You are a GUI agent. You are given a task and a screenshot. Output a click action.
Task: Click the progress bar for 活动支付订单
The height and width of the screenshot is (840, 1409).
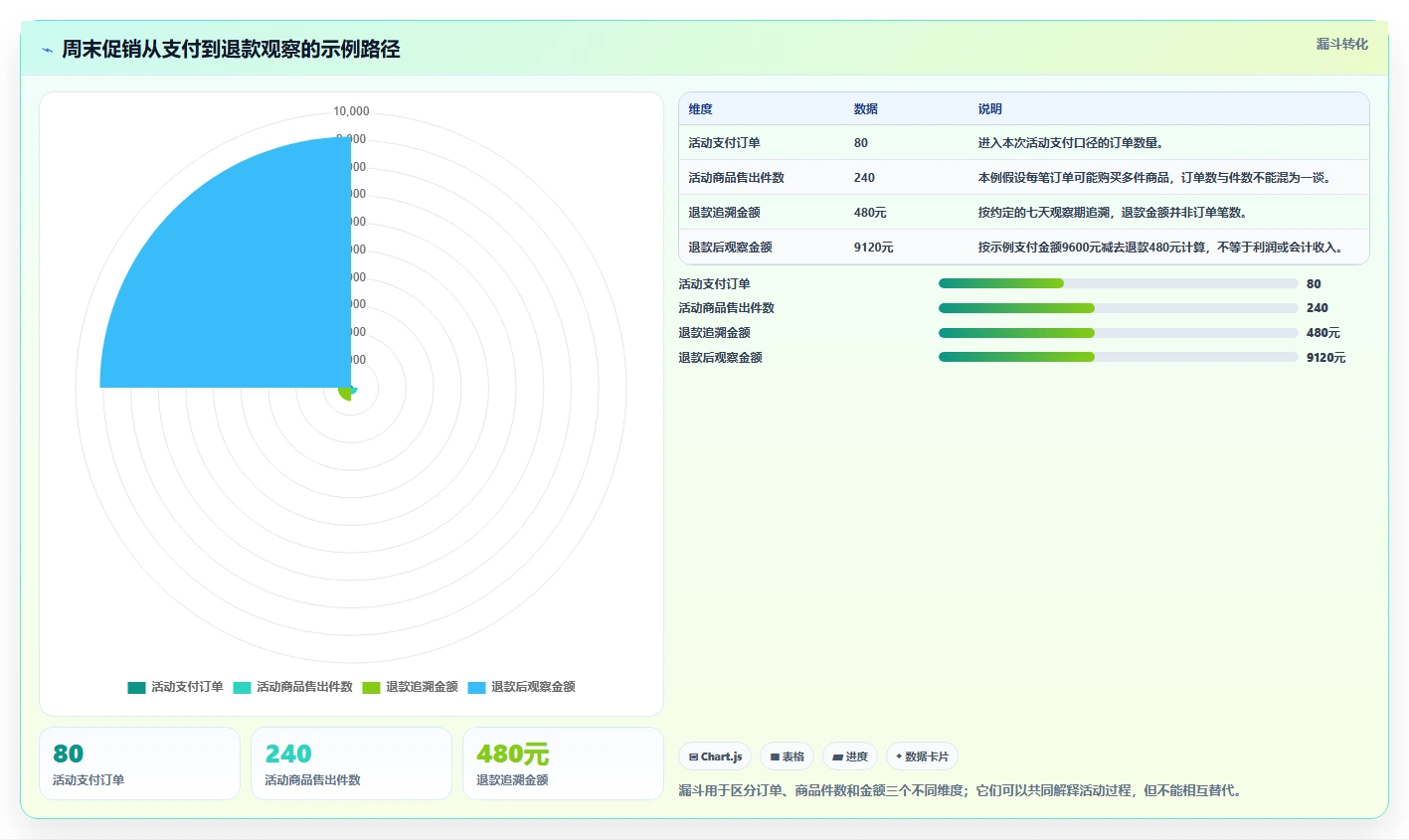tap(1119, 284)
